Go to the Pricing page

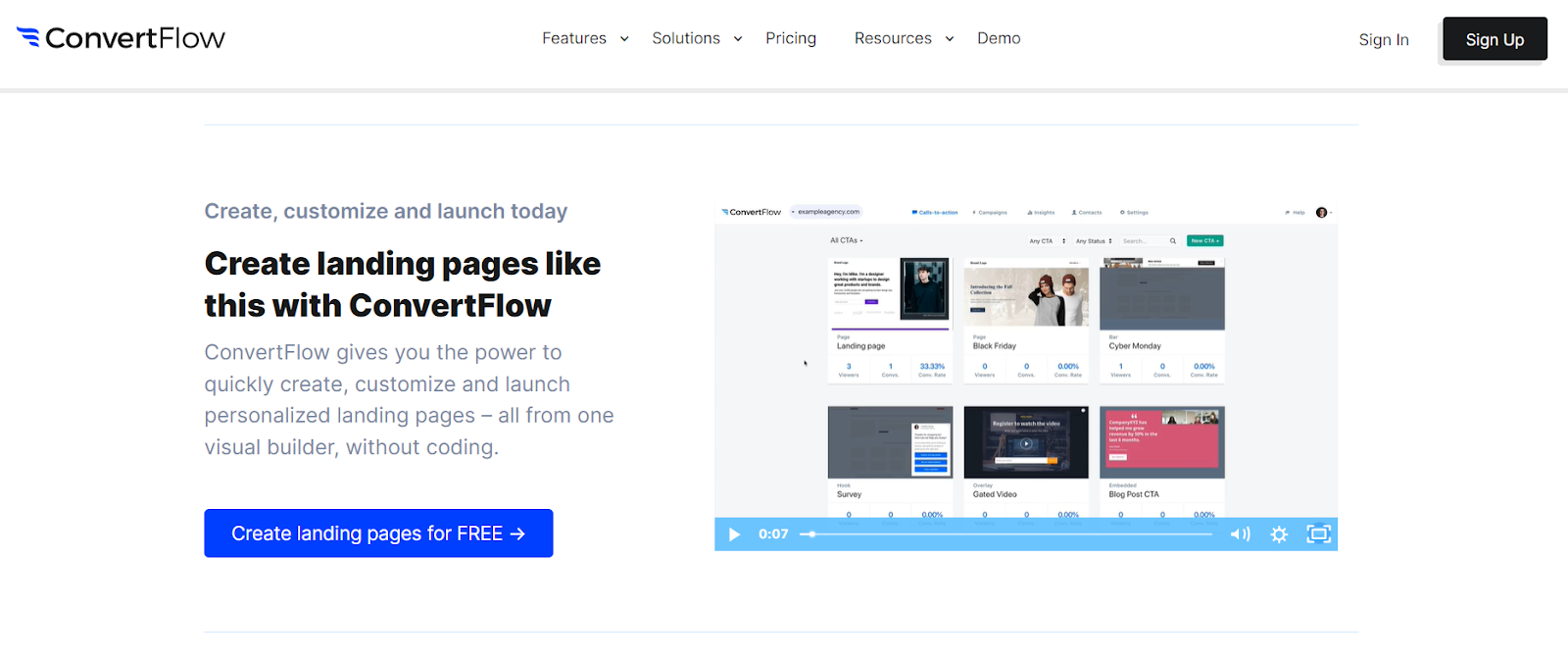coord(791,38)
